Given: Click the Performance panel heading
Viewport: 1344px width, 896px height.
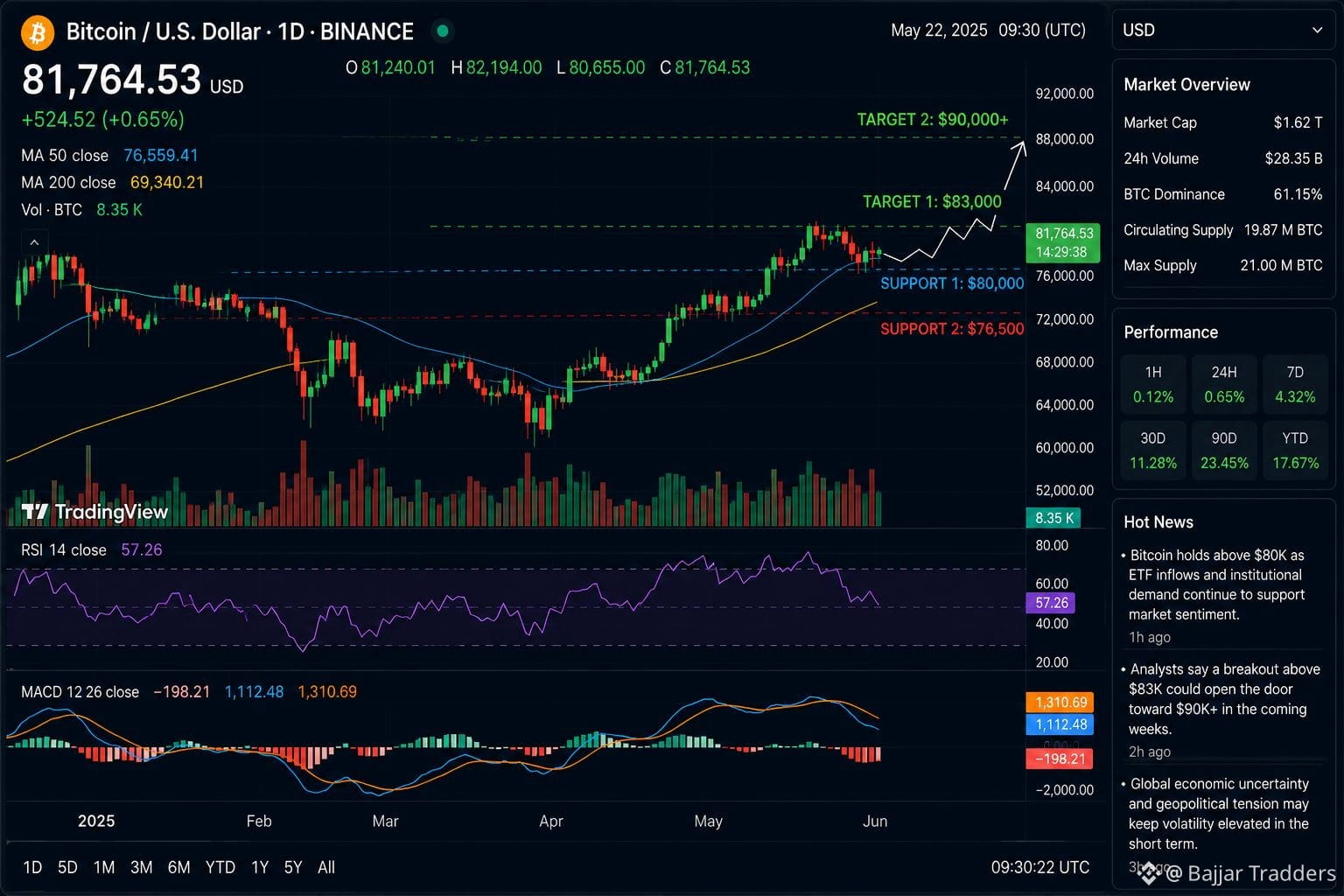Looking at the screenshot, I should coord(1171,332).
